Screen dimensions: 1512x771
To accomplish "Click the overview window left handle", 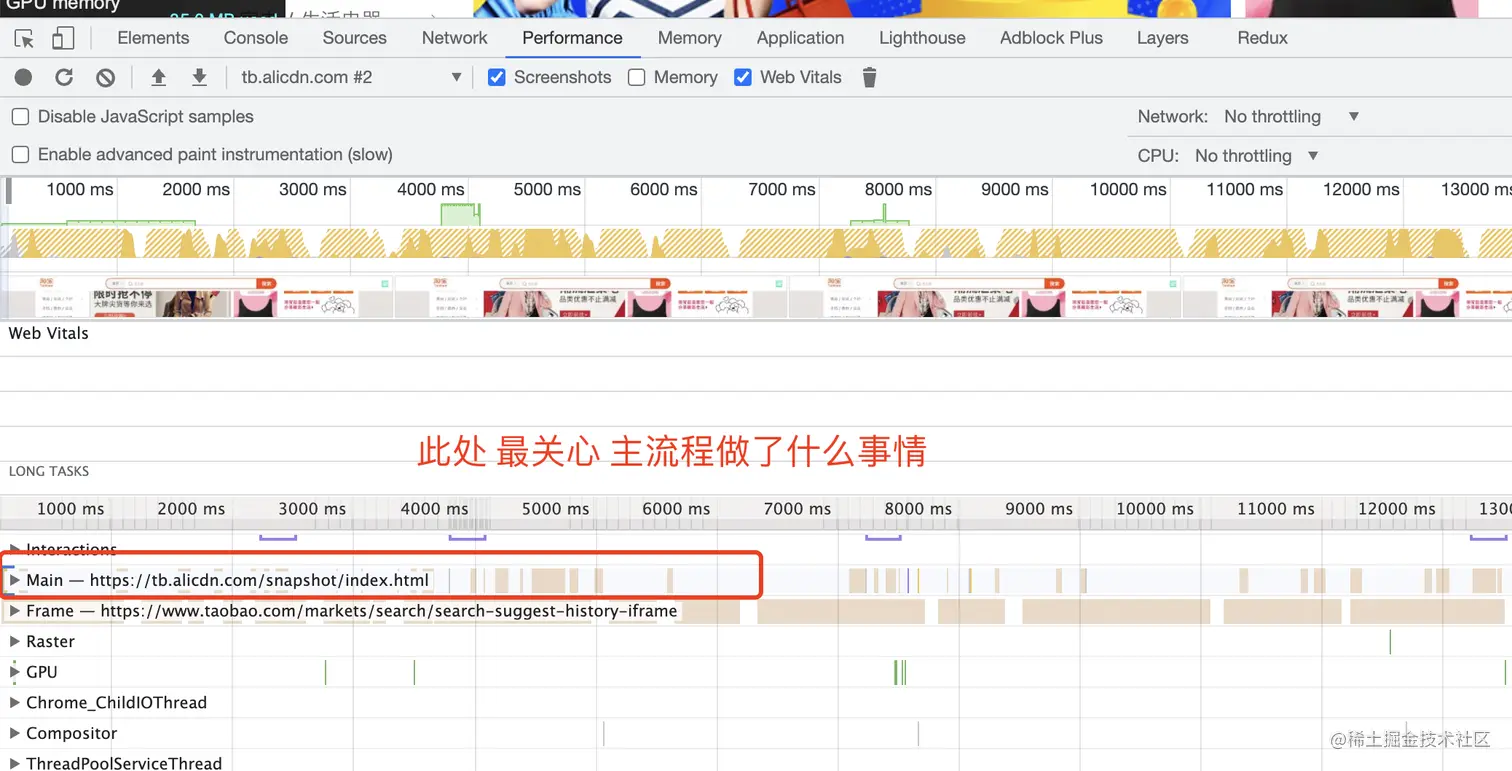I will click(9, 189).
